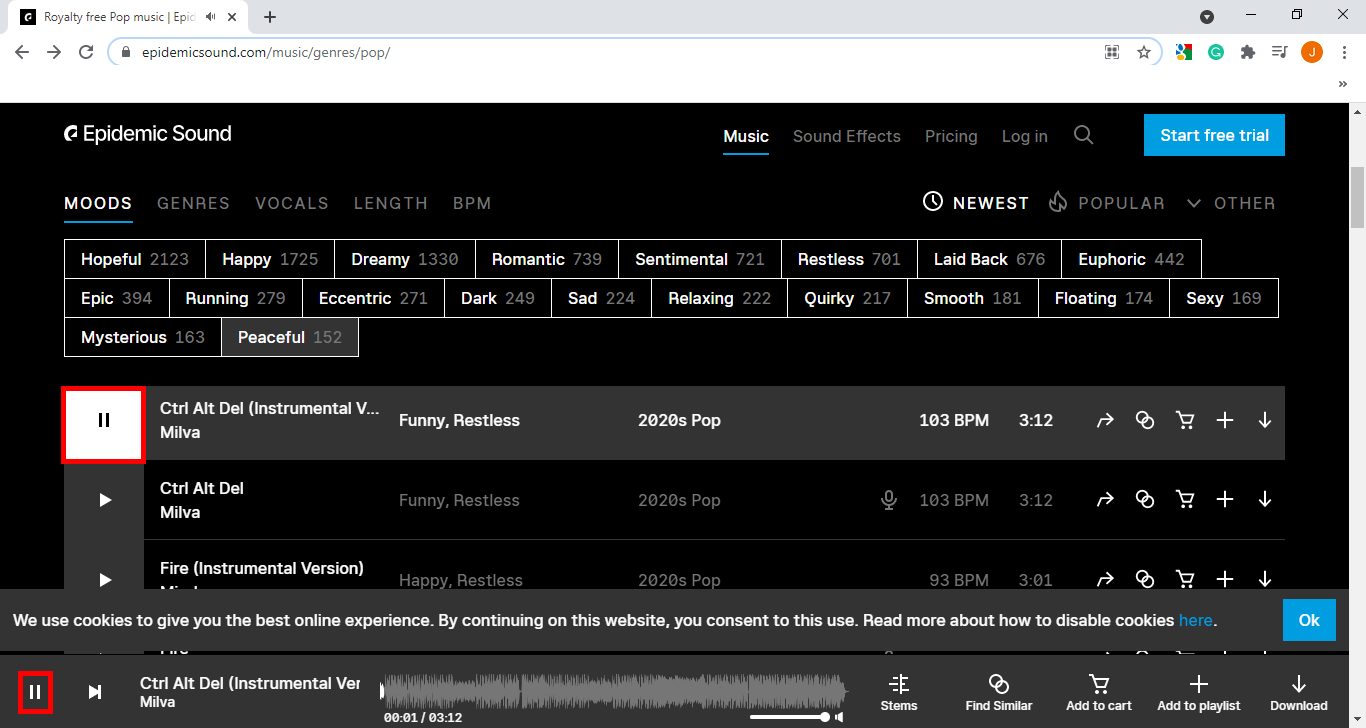Add Ctrl Alt Del Instrumental row to cart
Viewport: 1366px width, 728px height.
(x=1185, y=421)
